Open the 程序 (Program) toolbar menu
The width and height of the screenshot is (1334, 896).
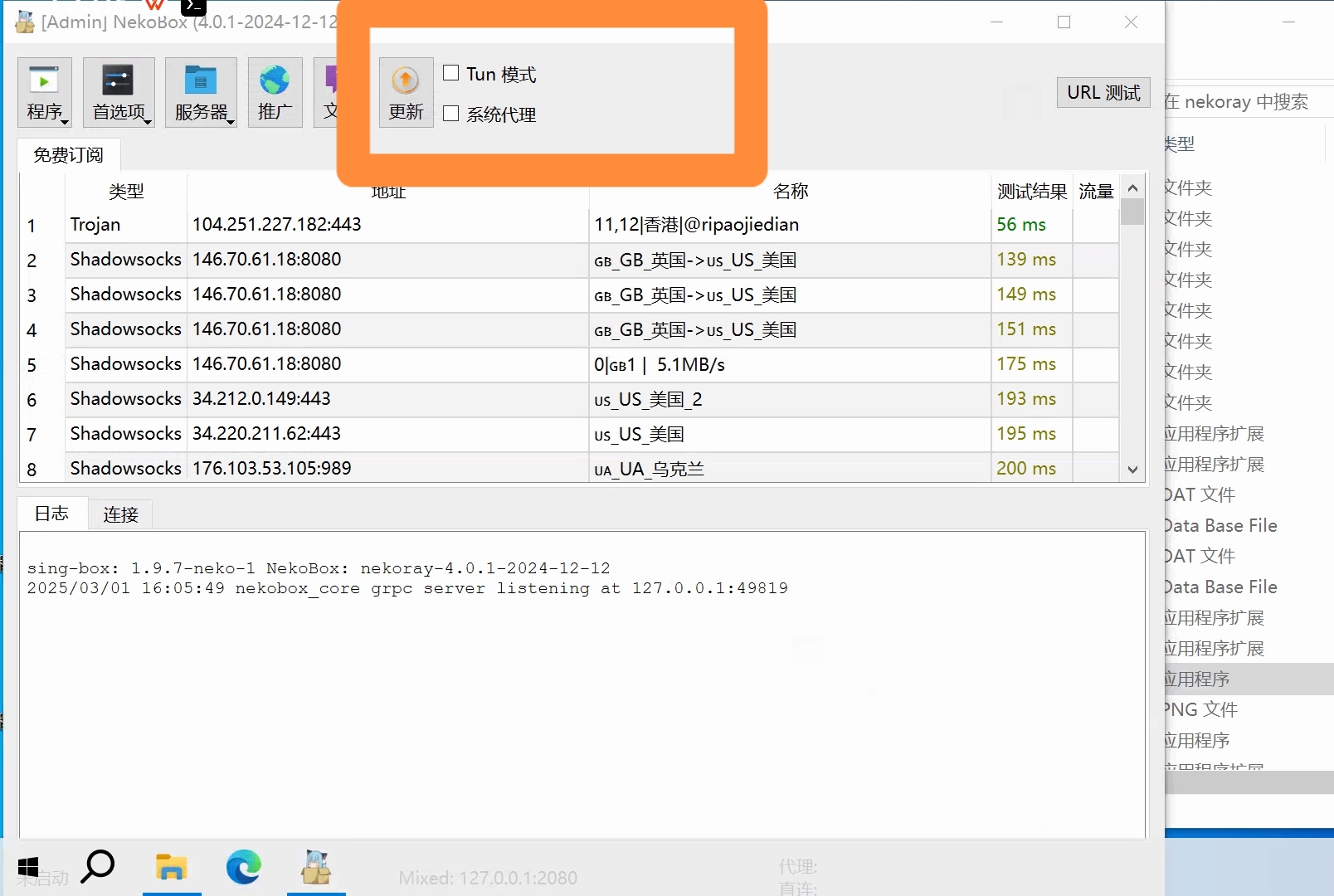[45, 92]
